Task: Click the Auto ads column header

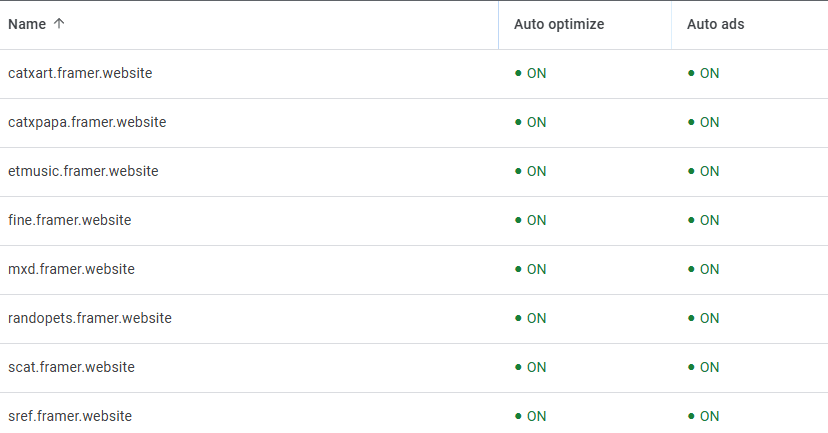Action: point(716,24)
